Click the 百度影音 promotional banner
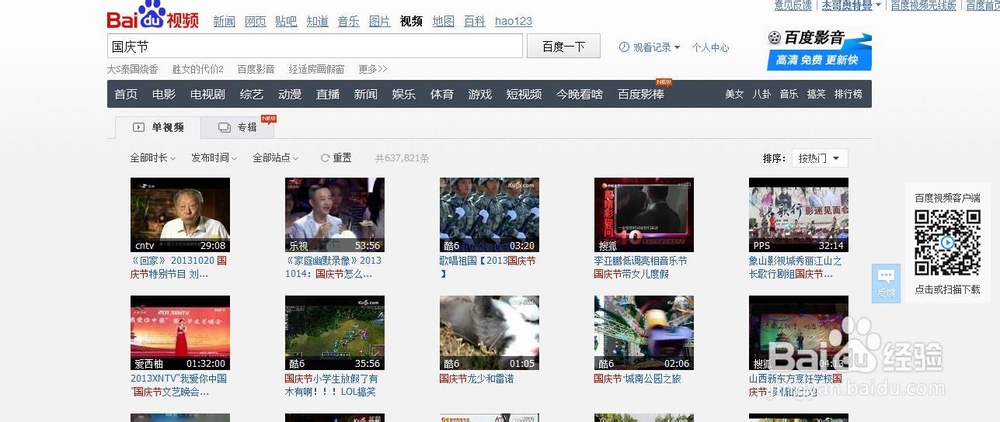Viewport: 1000px width, 422px height. [x=819, y=48]
